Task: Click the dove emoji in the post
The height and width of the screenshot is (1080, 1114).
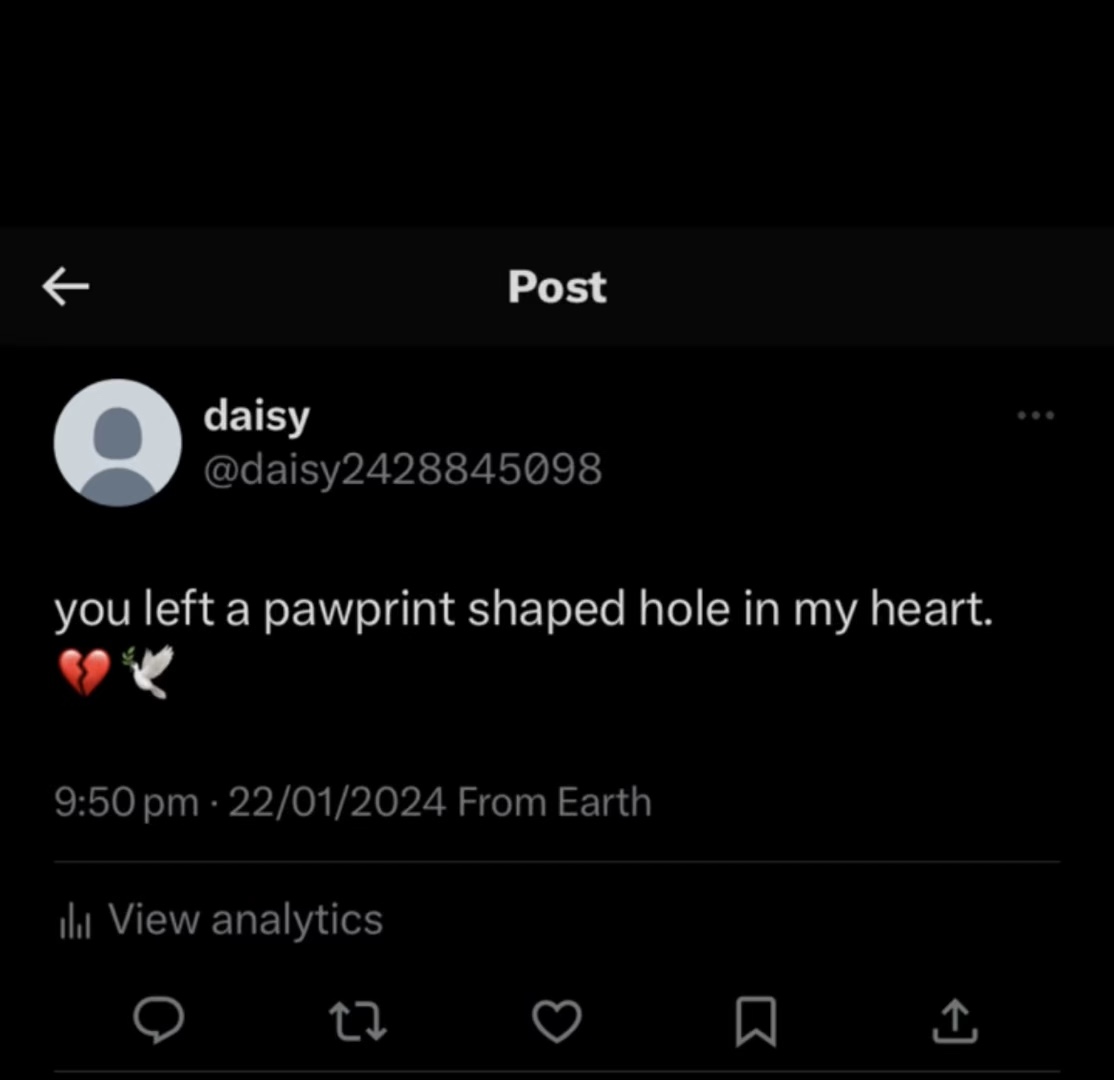Action: tap(148, 671)
